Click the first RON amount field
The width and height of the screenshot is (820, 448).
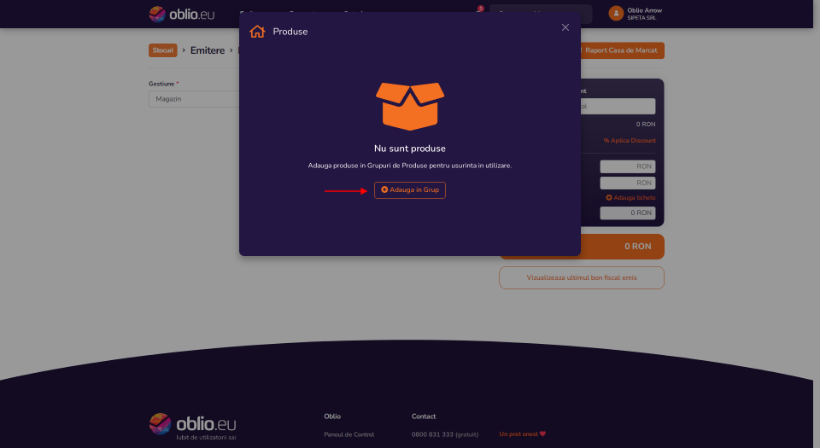coord(628,166)
